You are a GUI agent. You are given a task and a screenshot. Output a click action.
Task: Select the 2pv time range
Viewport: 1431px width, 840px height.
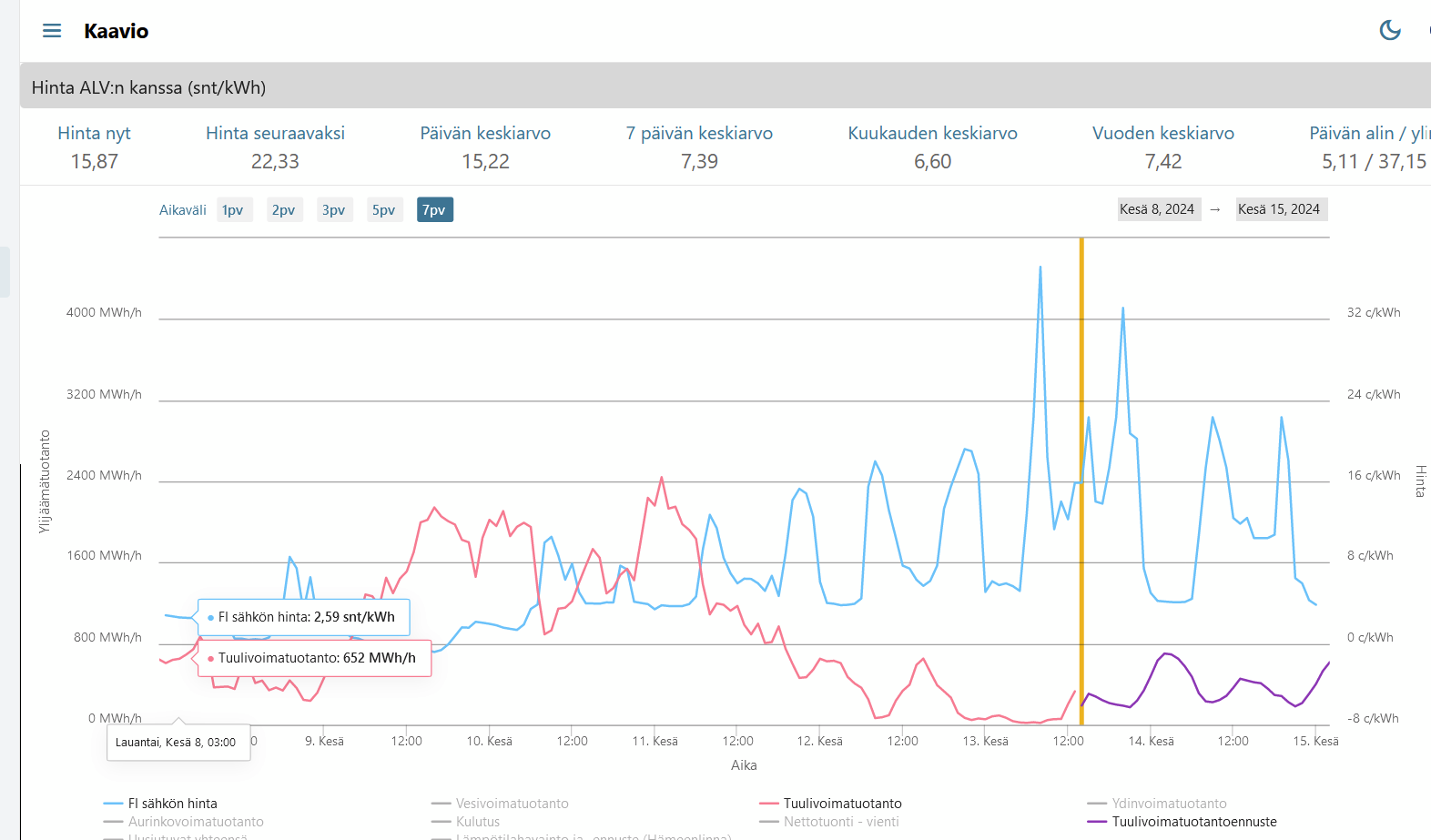pos(283,210)
